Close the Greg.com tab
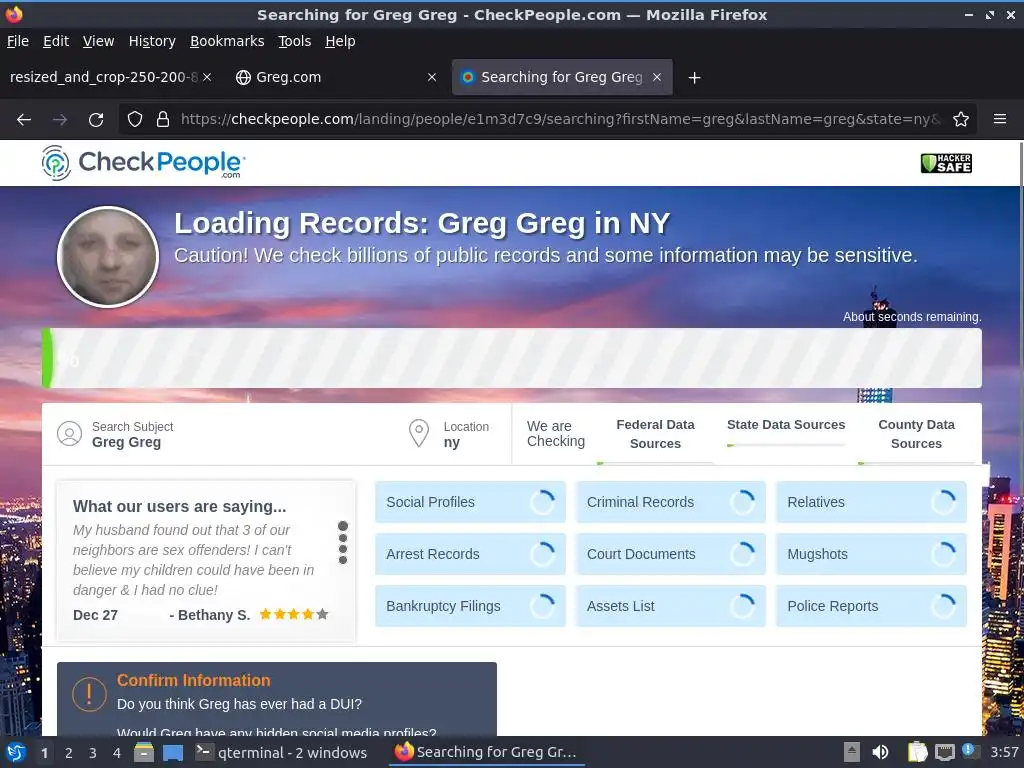Viewport: 1024px width, 768px height. tap(432, 77)
